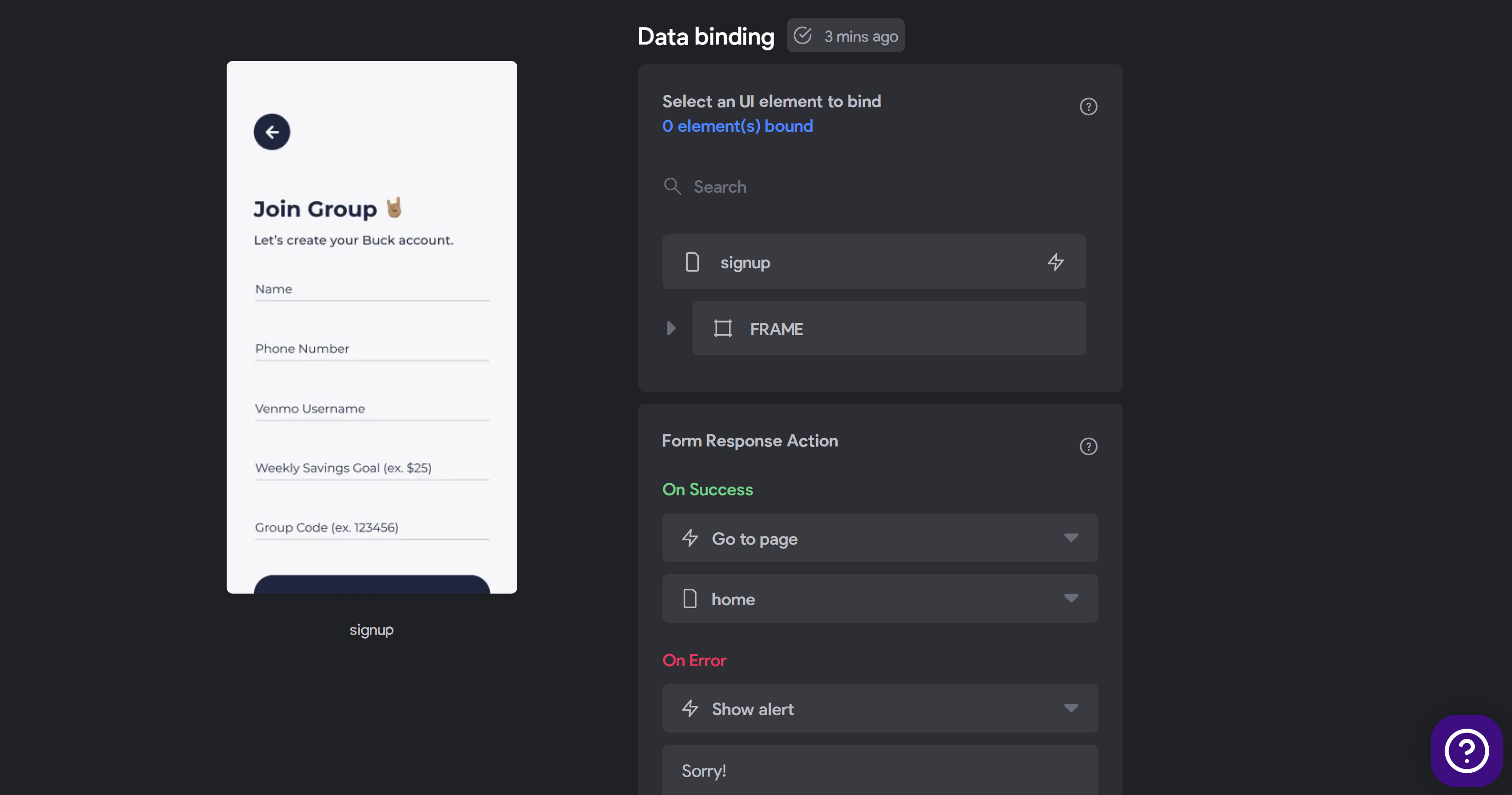Open the home page selection dropdown

coord(880,598)
